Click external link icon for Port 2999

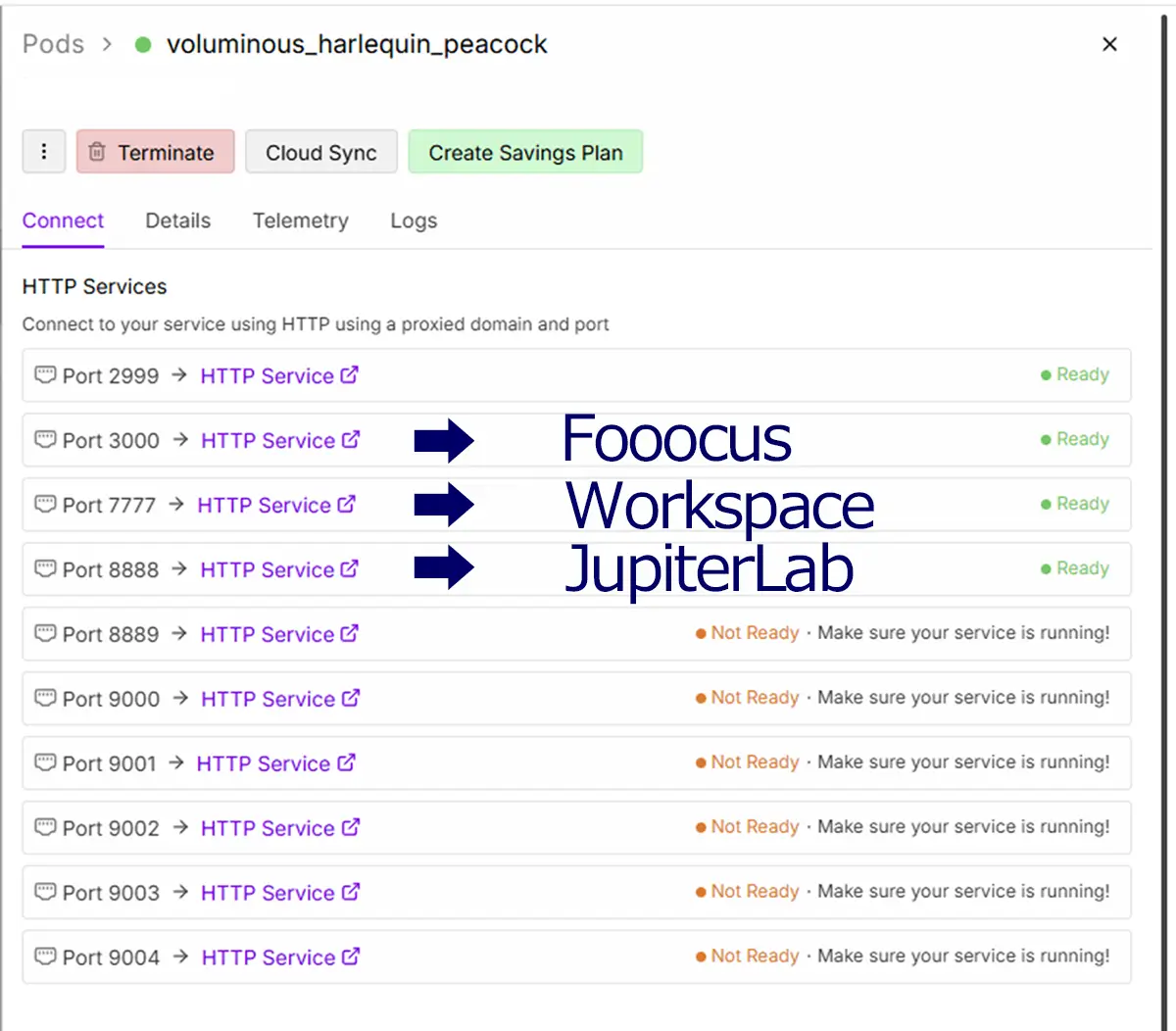[x=350, y=375]
